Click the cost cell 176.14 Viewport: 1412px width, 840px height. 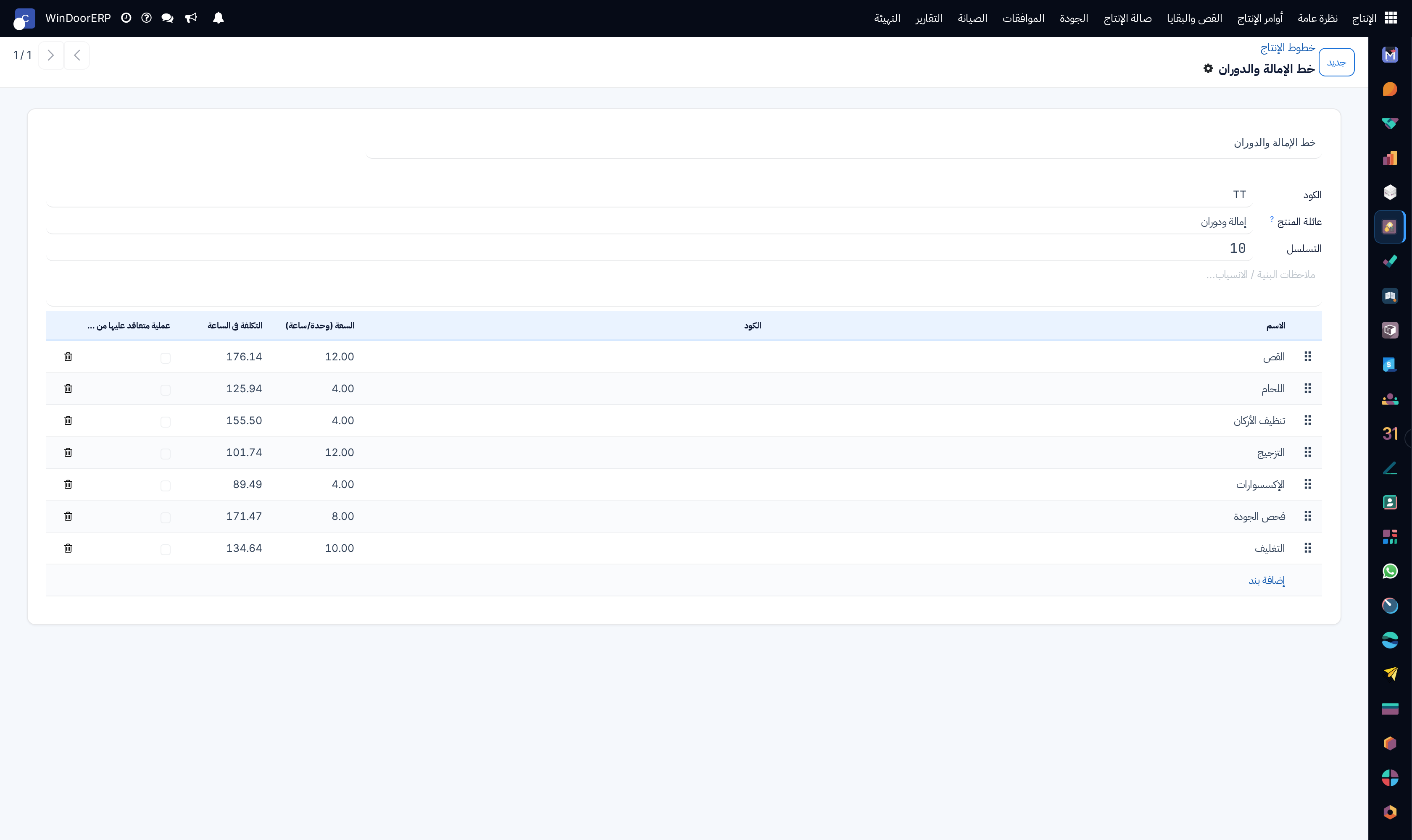[244, 357]
